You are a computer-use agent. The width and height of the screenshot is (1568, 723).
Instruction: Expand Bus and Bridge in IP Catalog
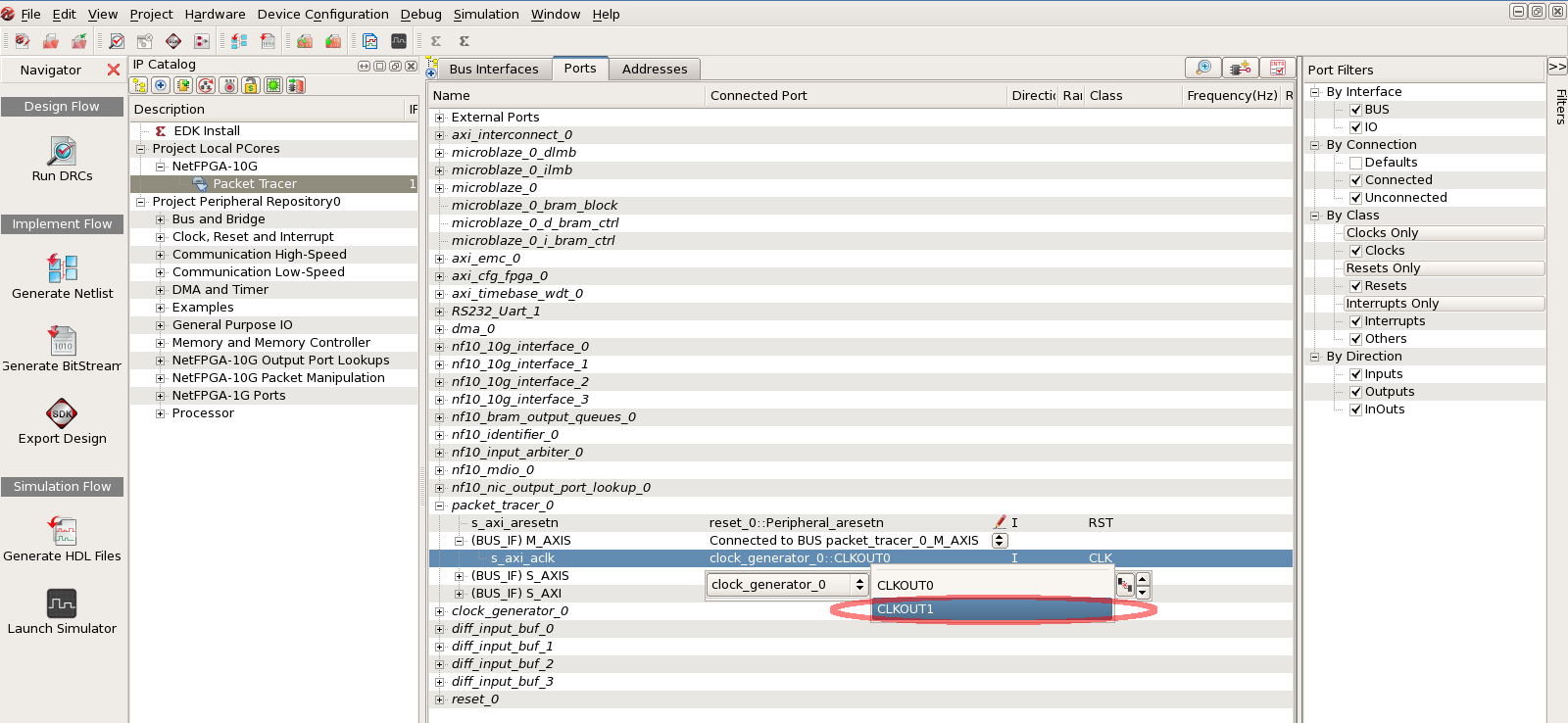point(161,219)
